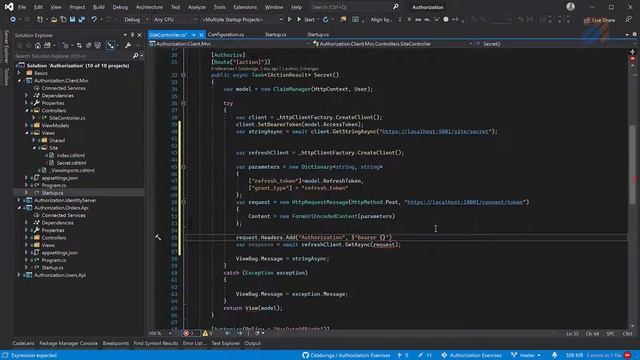Expand the Authorization.IdentityServer project node
Screen dimensions: 640x360
[x=19, y=200]
